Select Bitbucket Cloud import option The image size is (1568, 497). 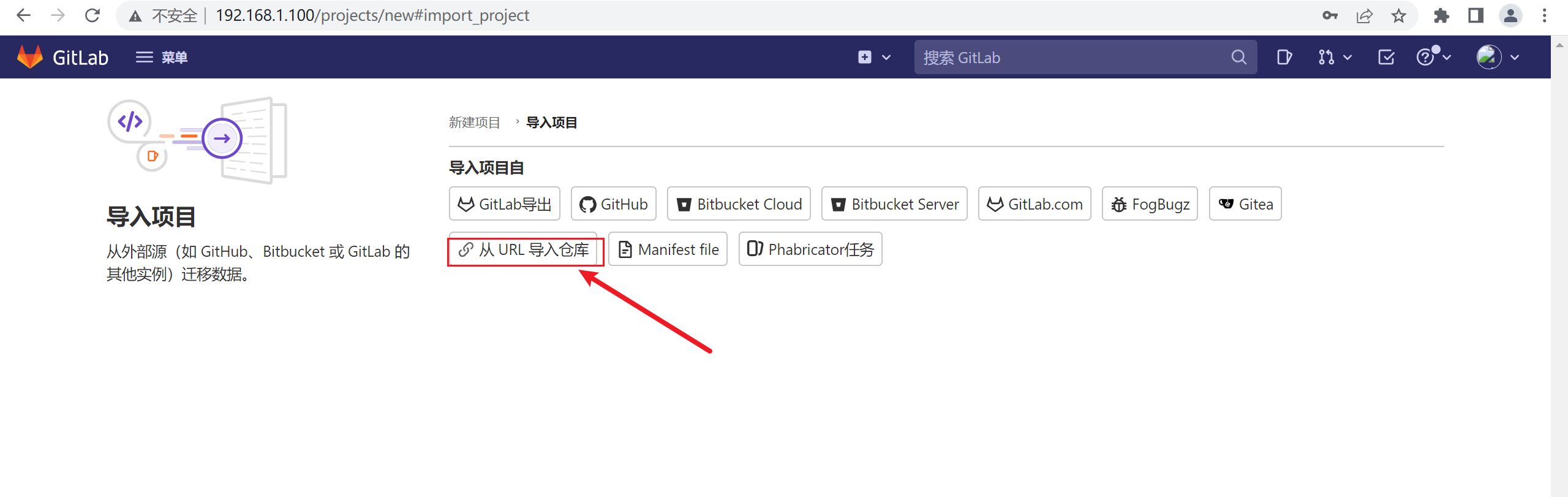tap(739, 204)
